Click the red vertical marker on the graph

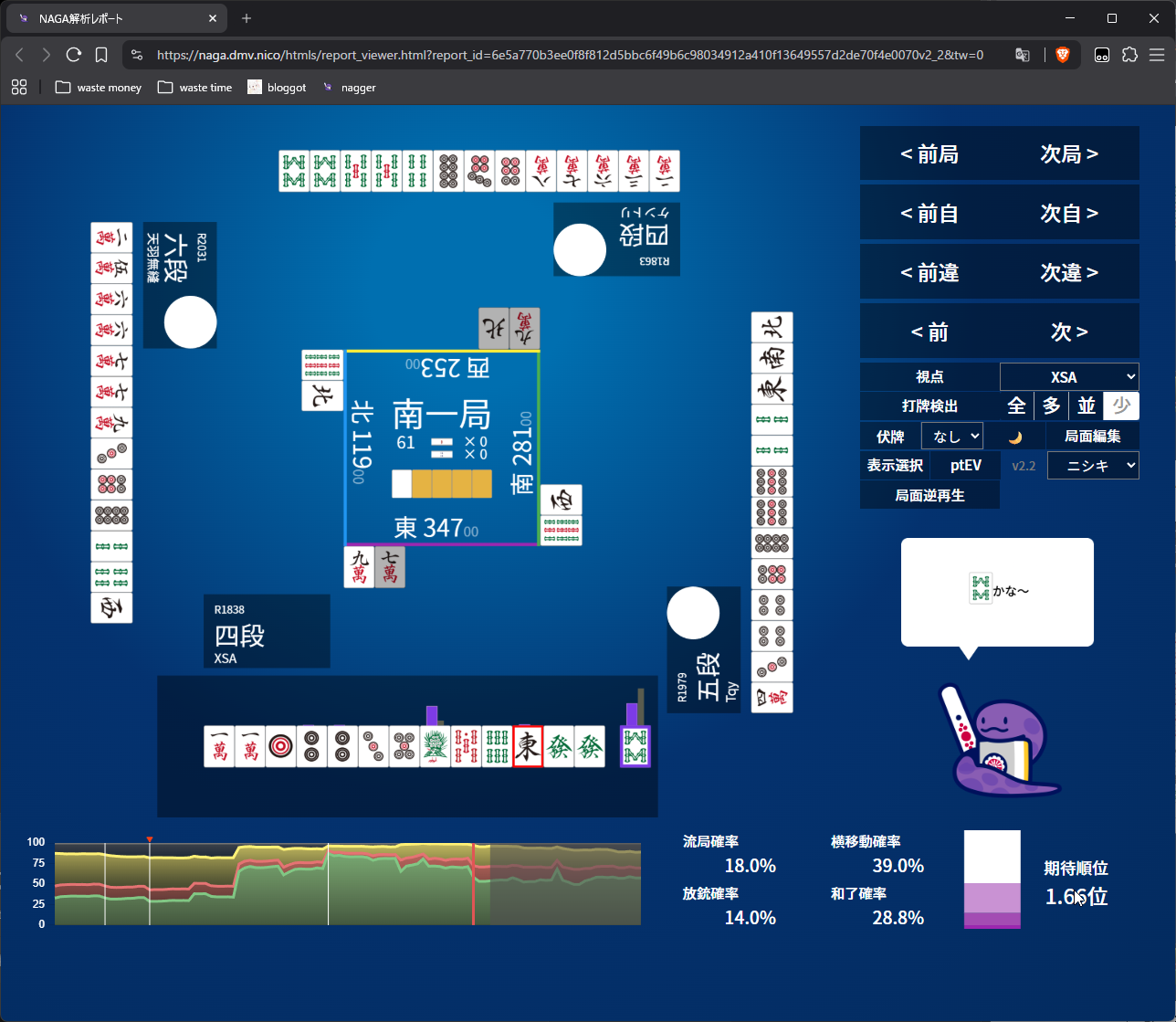[x=473, y=884]
